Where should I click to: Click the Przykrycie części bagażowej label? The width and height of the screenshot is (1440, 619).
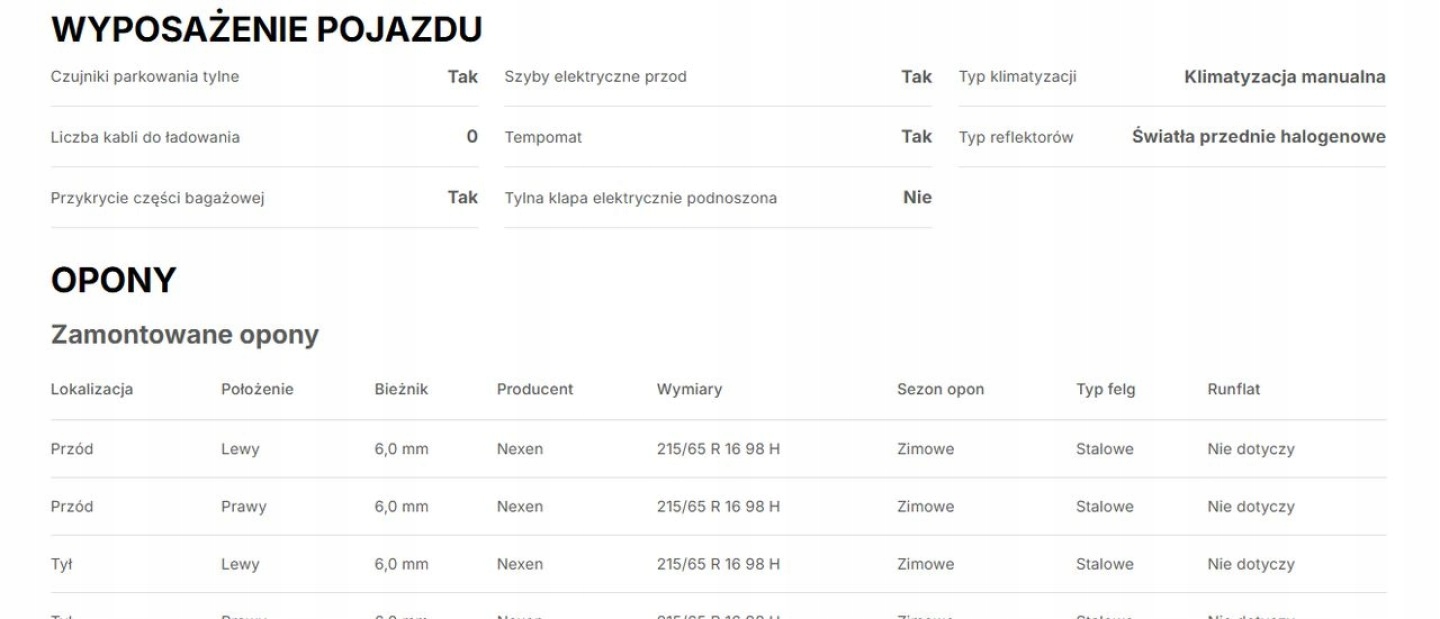pyautogui.click(x=157, y=198)
